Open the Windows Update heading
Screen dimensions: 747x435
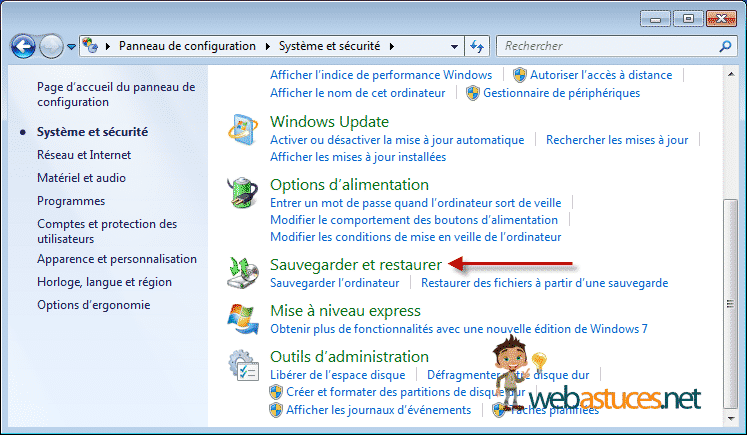329,121
